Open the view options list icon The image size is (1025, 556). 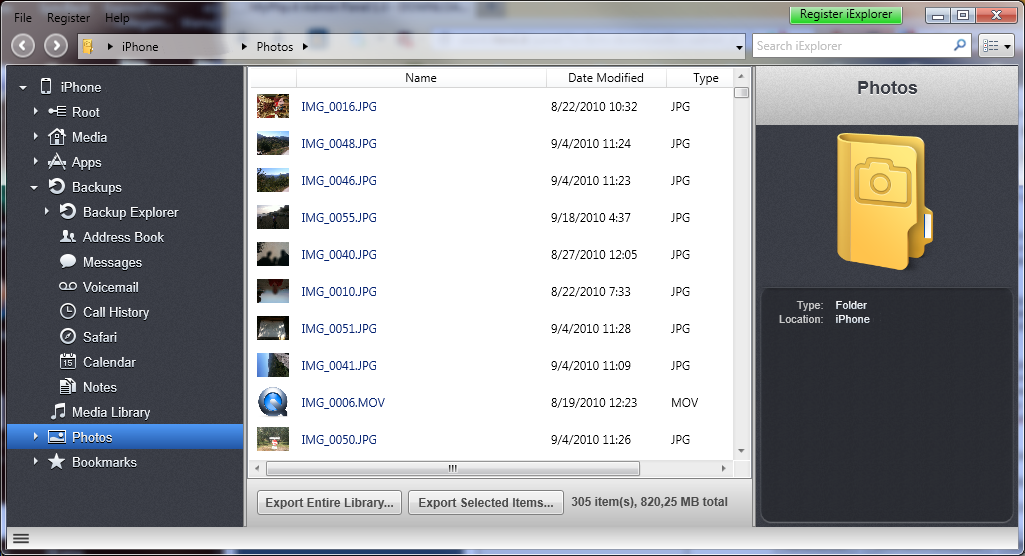pos(996,46)
